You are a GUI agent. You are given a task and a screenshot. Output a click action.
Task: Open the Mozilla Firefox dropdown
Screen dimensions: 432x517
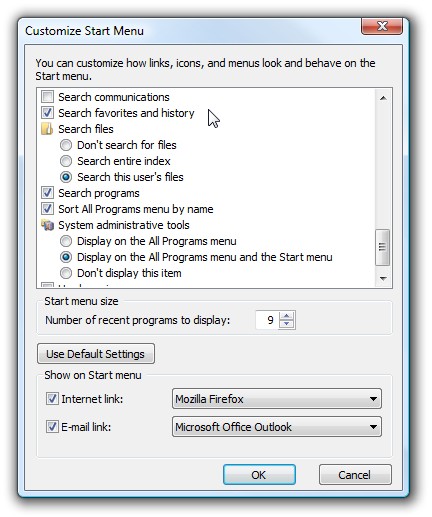click(x=277, y=399)
